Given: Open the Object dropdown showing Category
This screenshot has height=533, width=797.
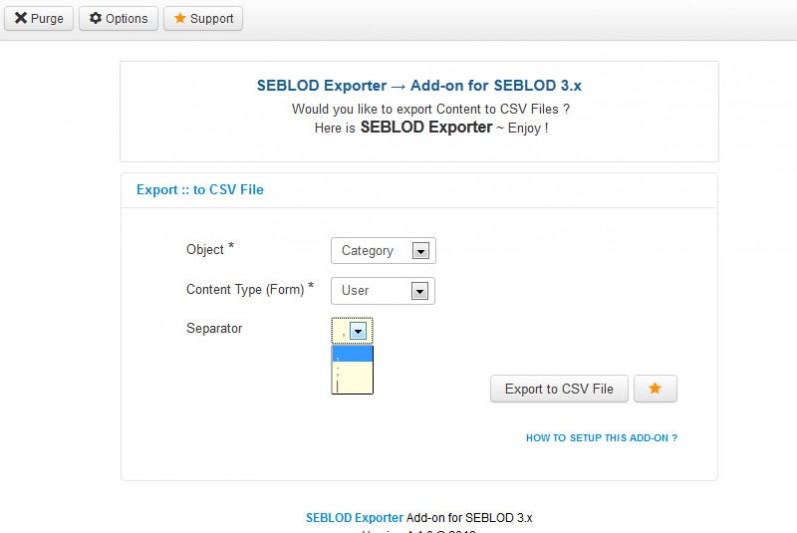Looking at the screenshot, I should click(383, 250).
